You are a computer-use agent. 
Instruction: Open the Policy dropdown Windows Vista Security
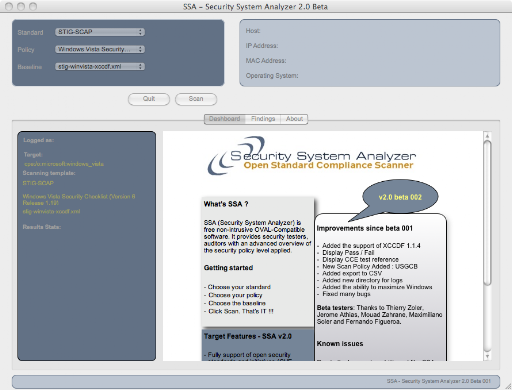click(x=100, y=49)
